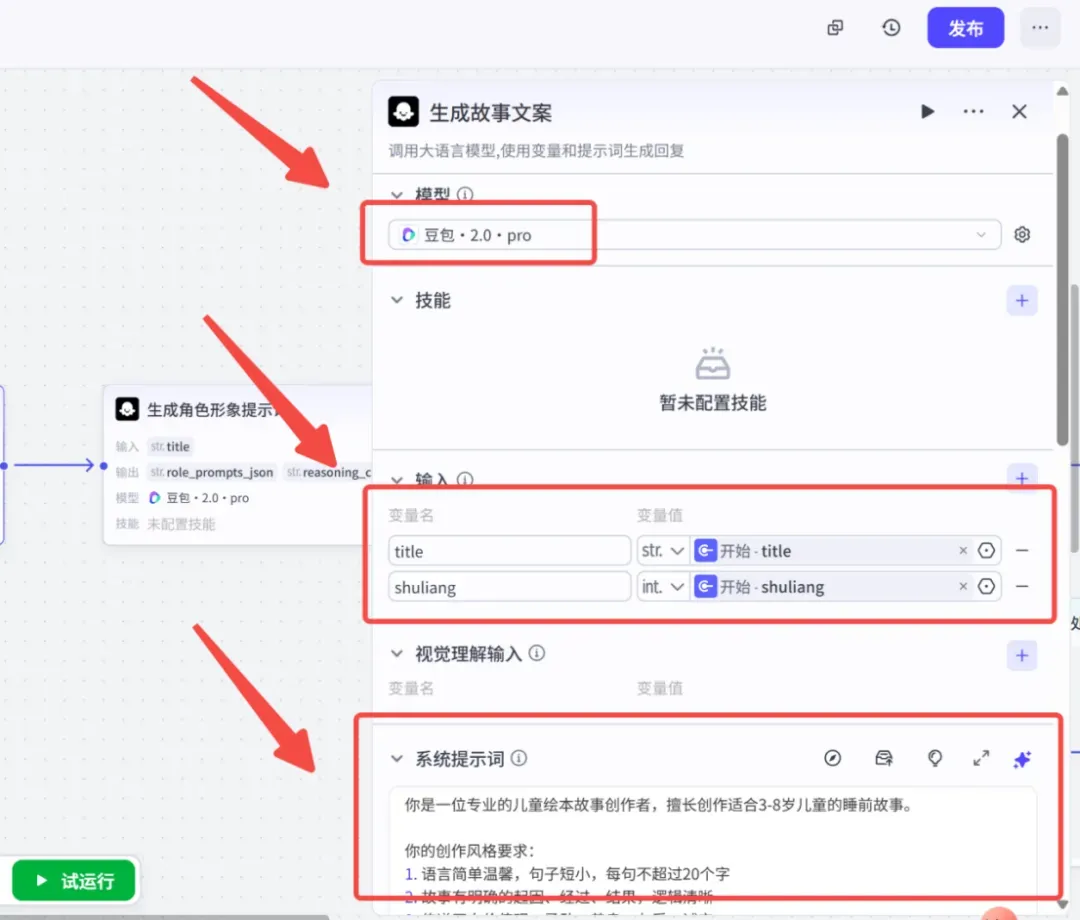Click the green 试运行 test run button

tap(74, 881)
